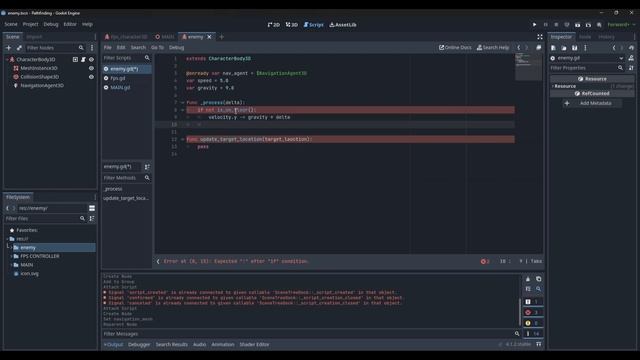Switch to the 3D workspace

point(292,24)
